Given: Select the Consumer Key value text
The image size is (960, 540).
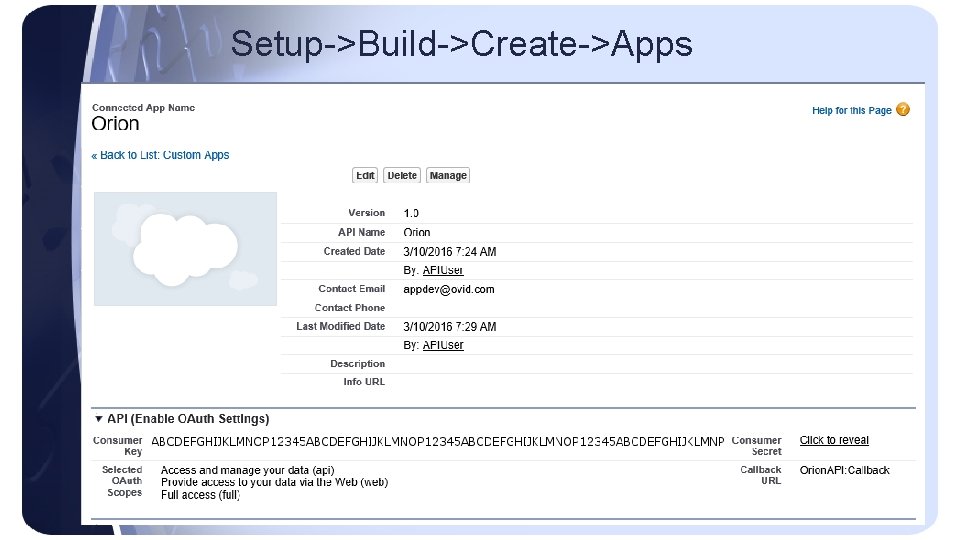Looking at the screenshot, I should click(438, 441).
